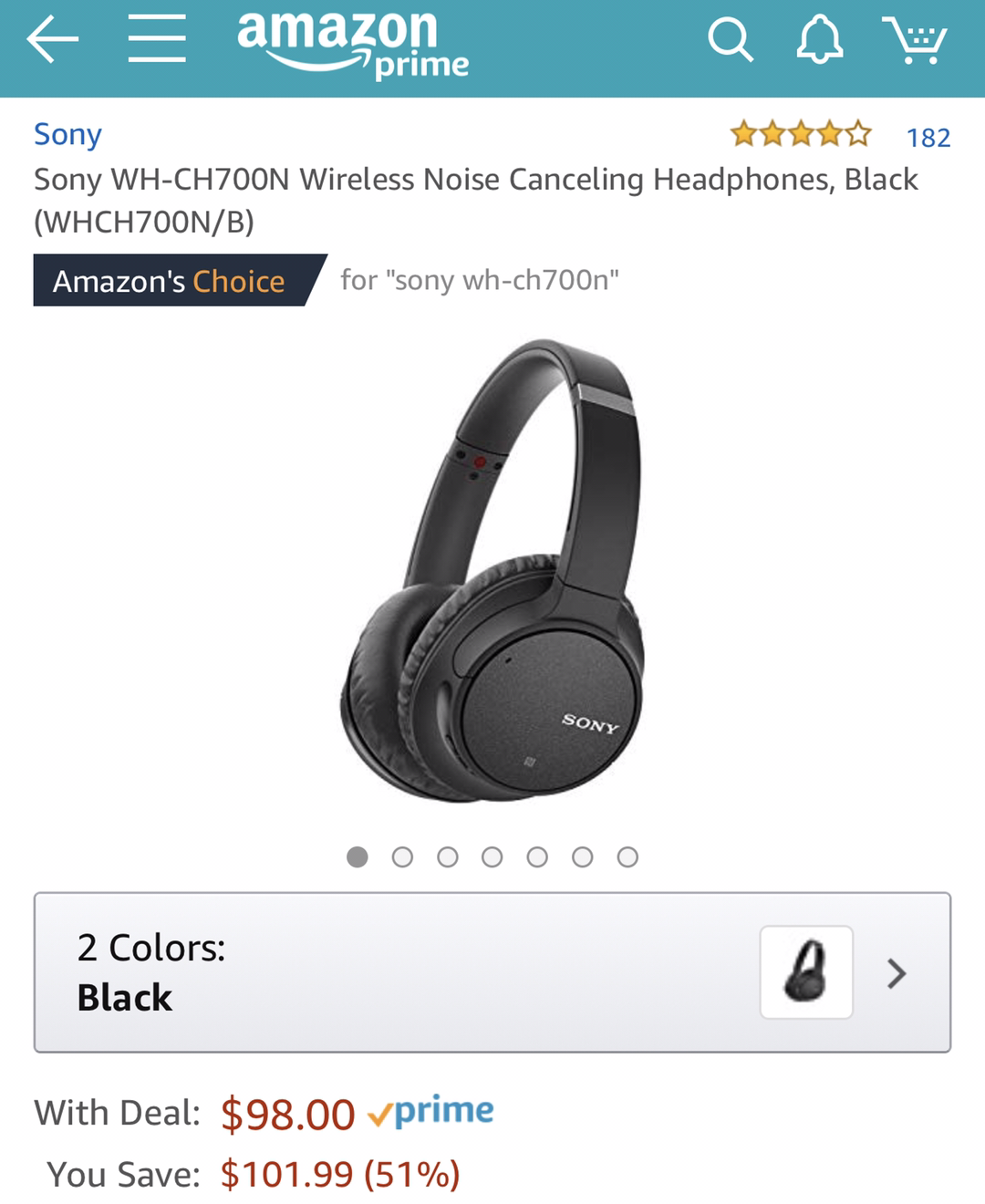Open the Sony brand link
Image resolution: width=985 pixels, height=1204 pixels.
point(67,135)
